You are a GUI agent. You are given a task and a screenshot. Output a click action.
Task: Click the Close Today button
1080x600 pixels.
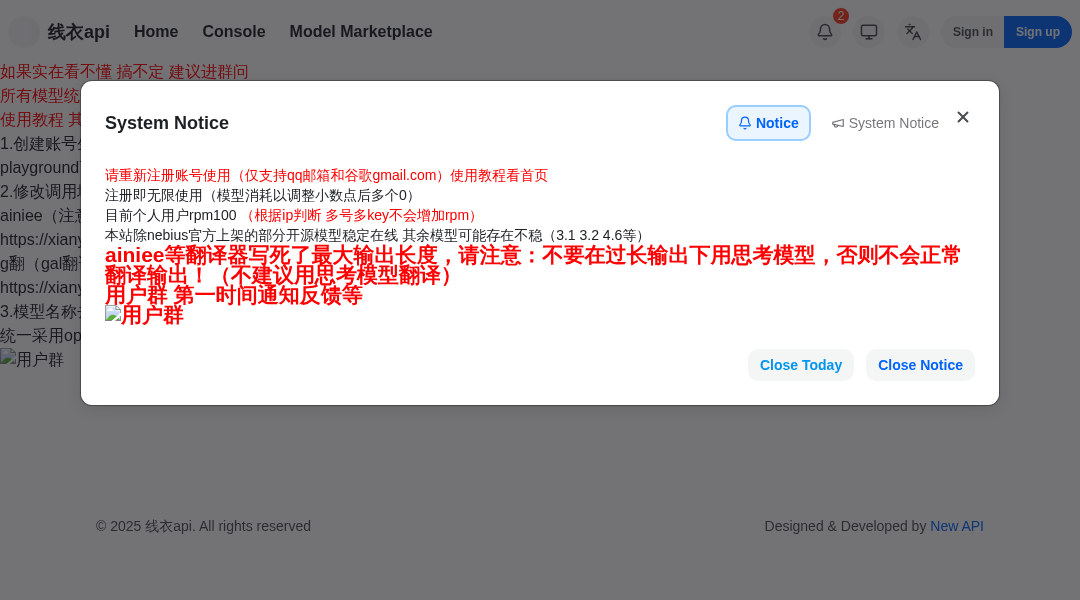800,365
